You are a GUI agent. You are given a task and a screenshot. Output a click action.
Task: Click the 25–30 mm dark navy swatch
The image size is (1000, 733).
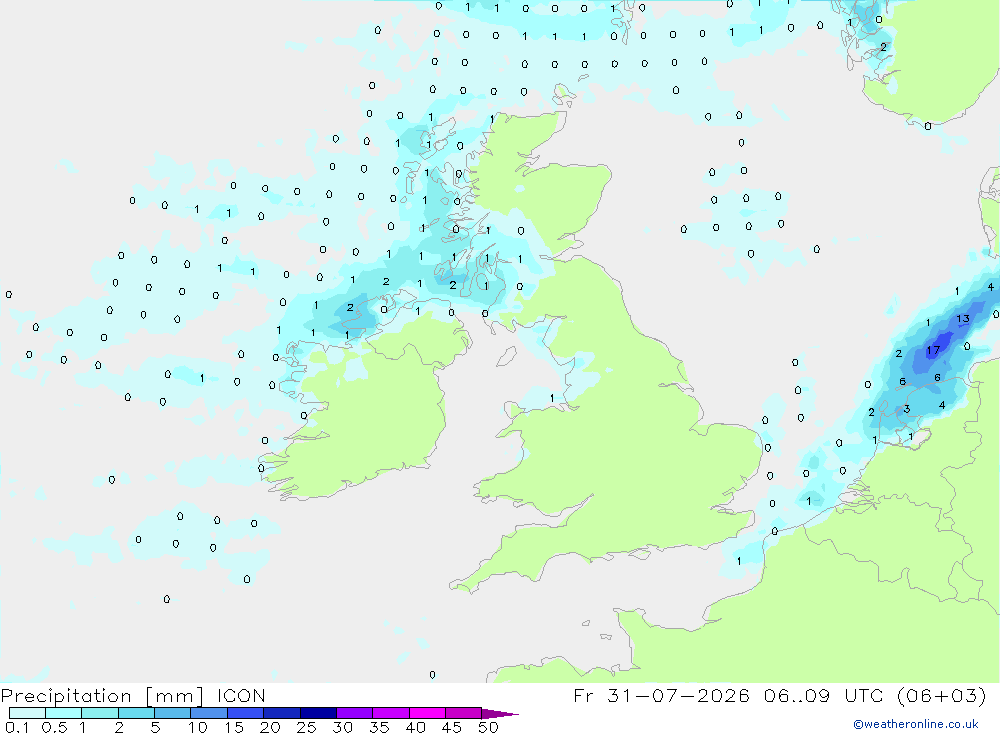(318, 713)
